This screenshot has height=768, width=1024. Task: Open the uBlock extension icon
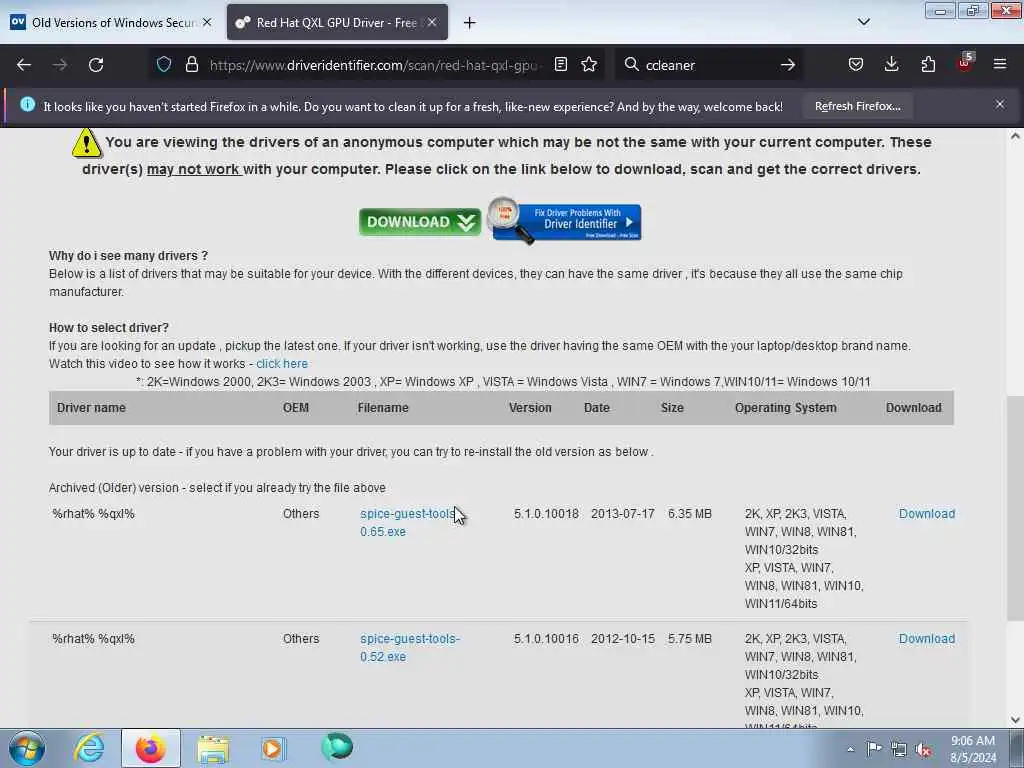[x=965, y=63]
